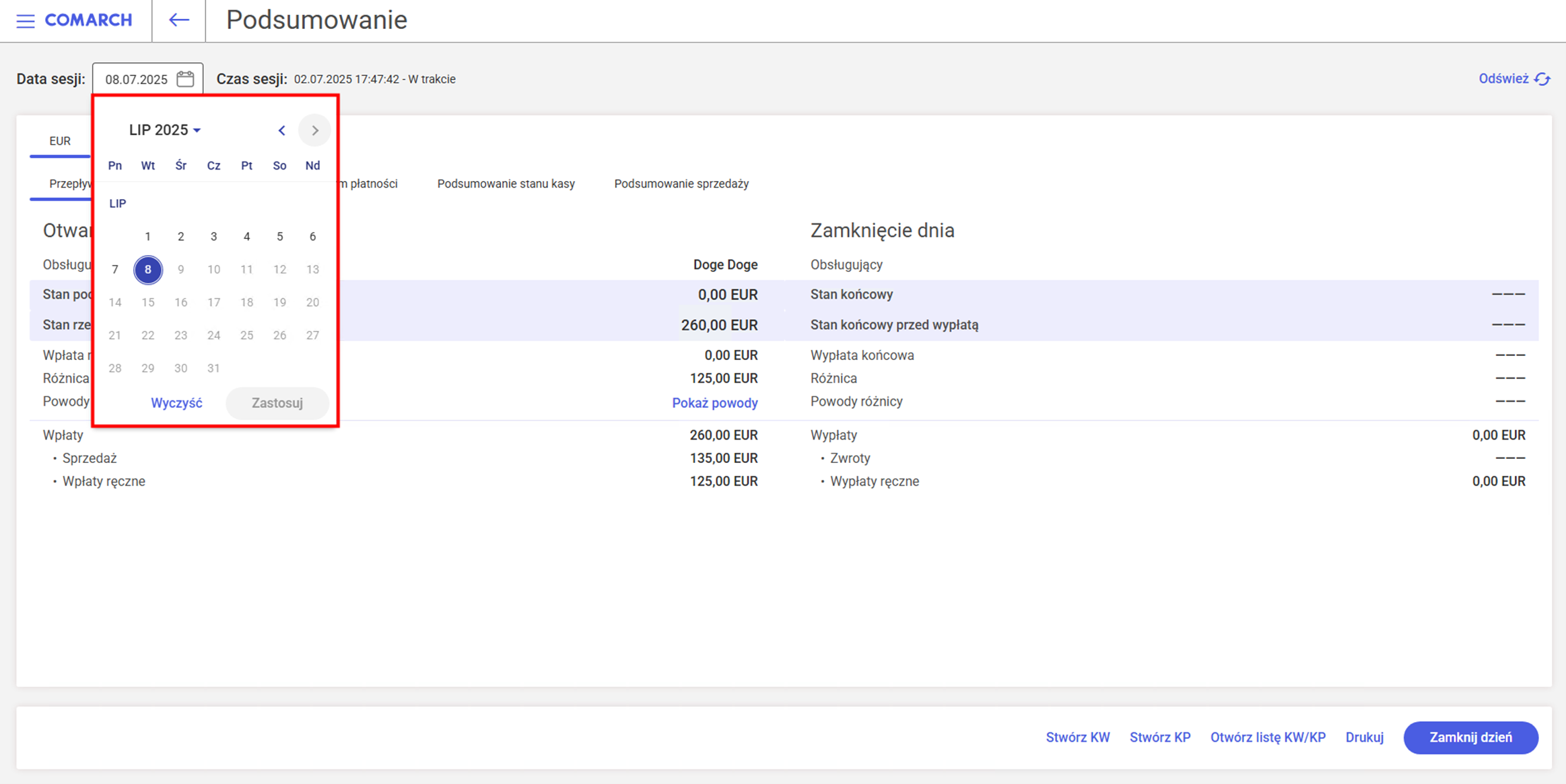Click the Wyczyść button in calendar
The image size is (1566, 784).
(x=176, y=403)
